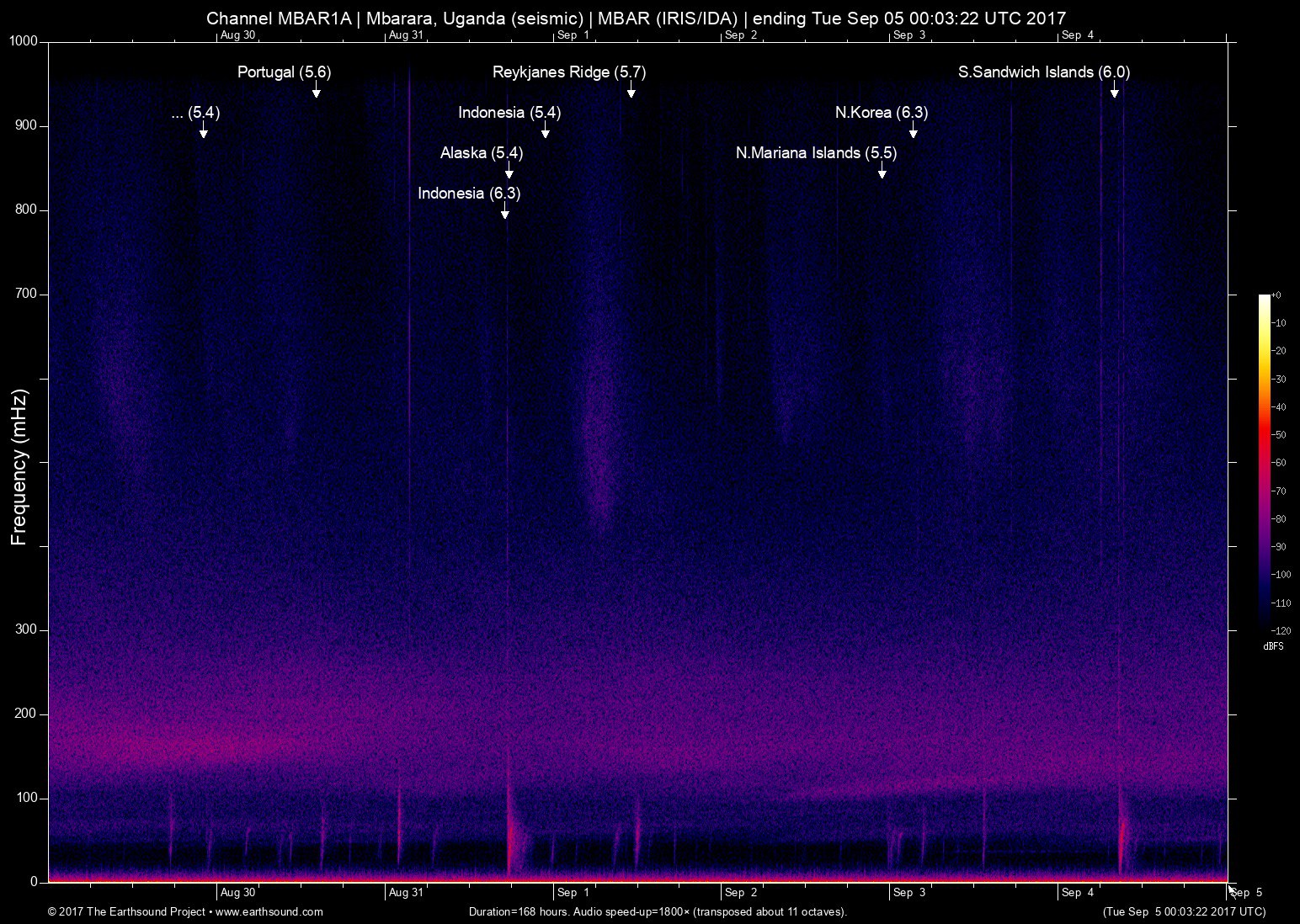This screenshot has height=924, width=1300.
Task: Click the S.Sandwich Islands (6.0) arrow marker
Action: [1114, 91]
